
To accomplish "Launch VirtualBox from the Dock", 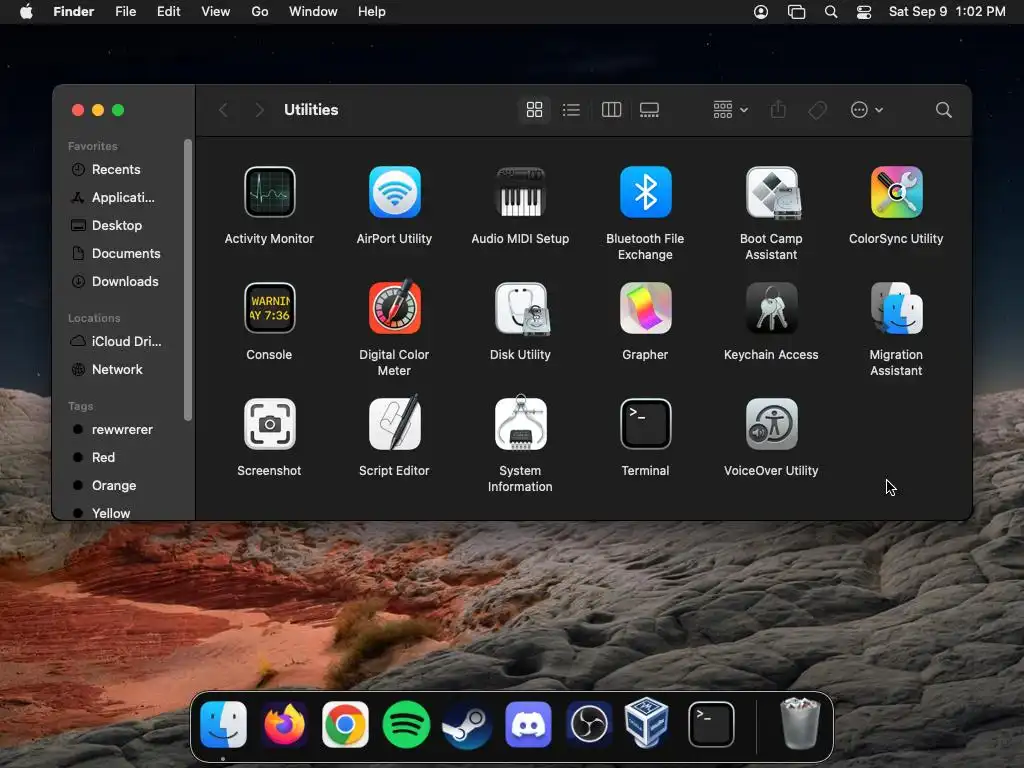I will pyautogui.click(x=647, y=723).
